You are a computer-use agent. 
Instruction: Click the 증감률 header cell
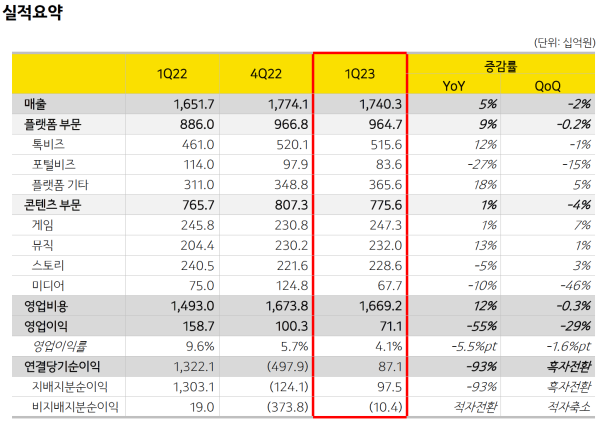point(501,66)
